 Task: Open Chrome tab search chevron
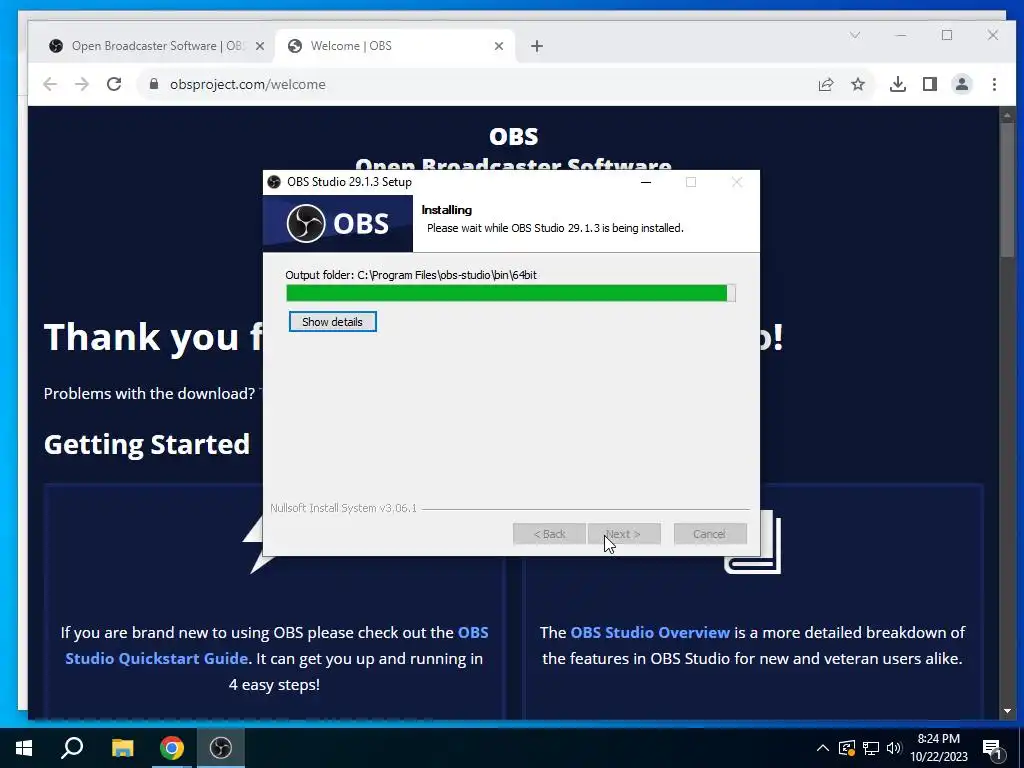pyautogui.click(x=855, y=35)
